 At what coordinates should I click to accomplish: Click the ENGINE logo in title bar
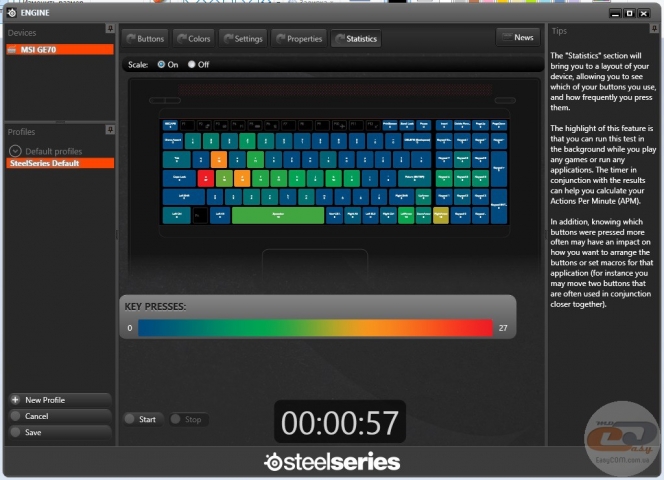click(x=11, y=13)
